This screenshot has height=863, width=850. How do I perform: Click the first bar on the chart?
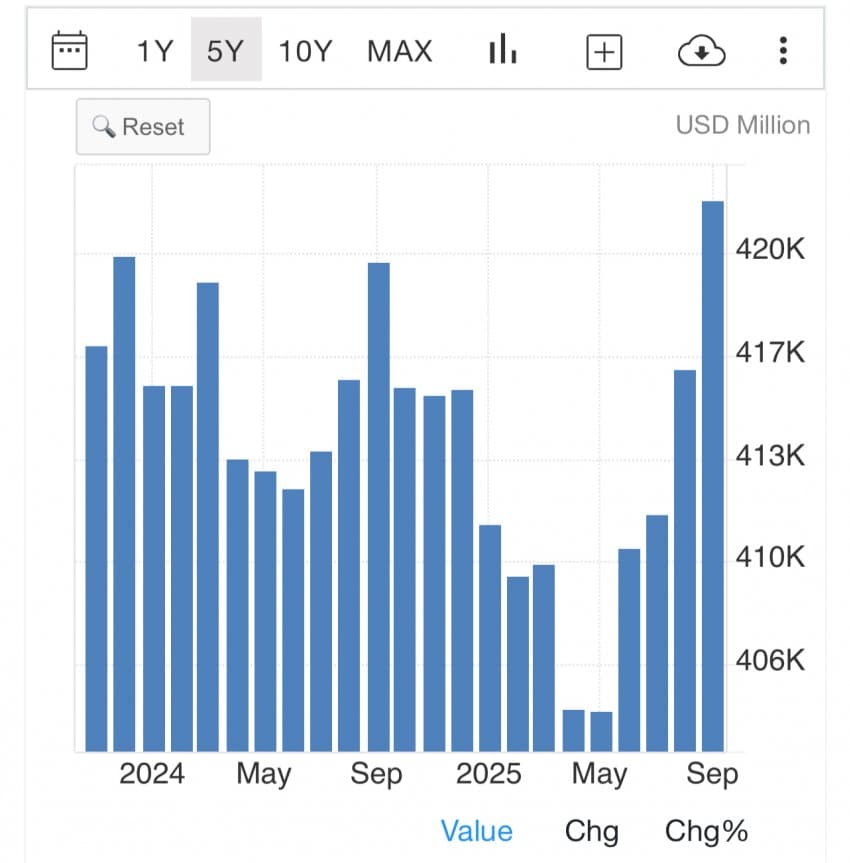96,548
